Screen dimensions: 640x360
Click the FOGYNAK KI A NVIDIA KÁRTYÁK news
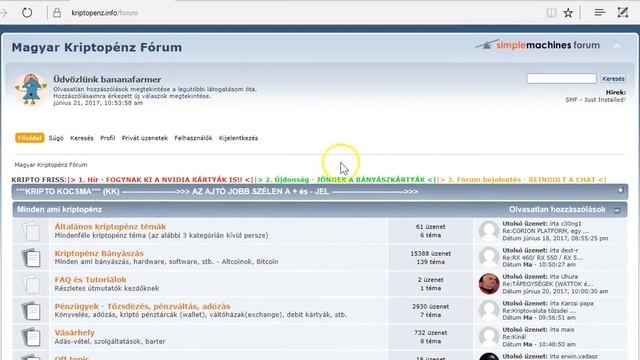click(161, 180)
